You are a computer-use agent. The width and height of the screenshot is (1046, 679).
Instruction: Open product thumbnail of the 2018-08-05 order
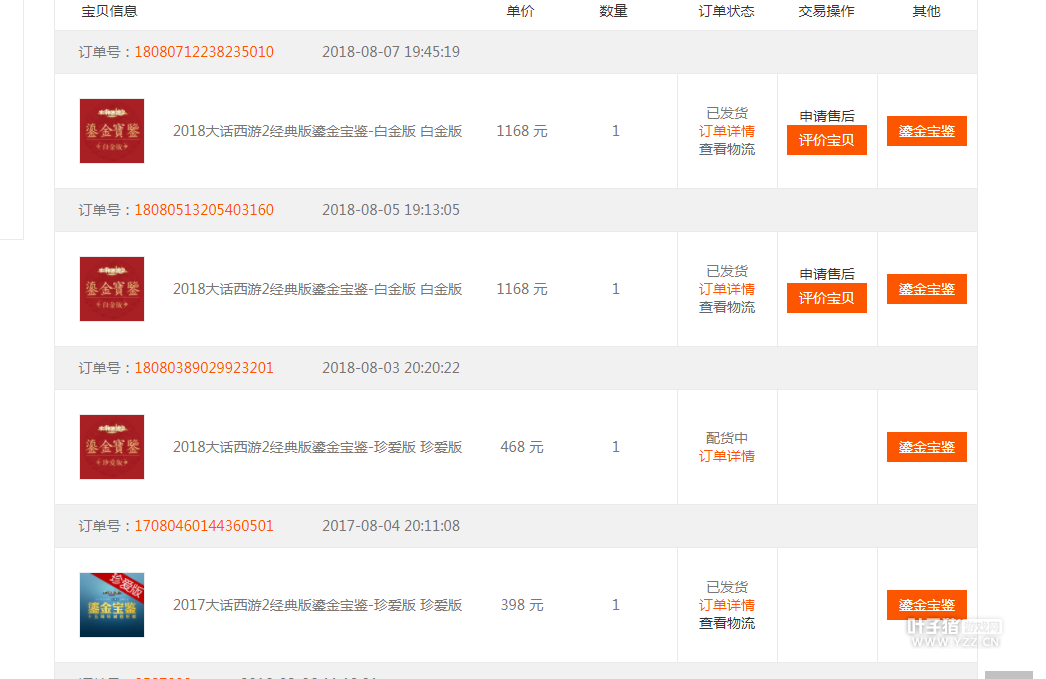tap(112, 289)
